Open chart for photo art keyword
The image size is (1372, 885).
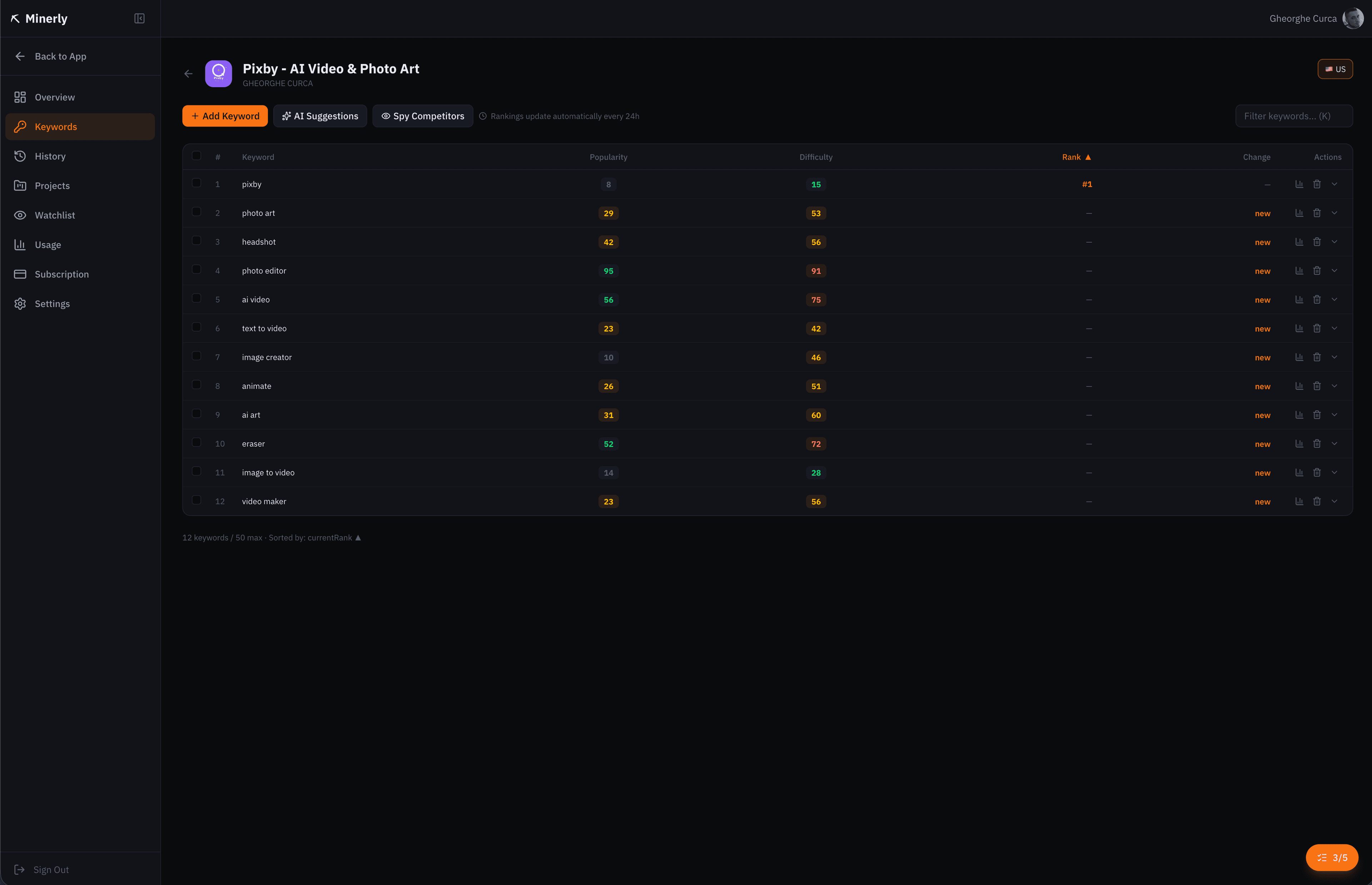[x=1299, y=213]
